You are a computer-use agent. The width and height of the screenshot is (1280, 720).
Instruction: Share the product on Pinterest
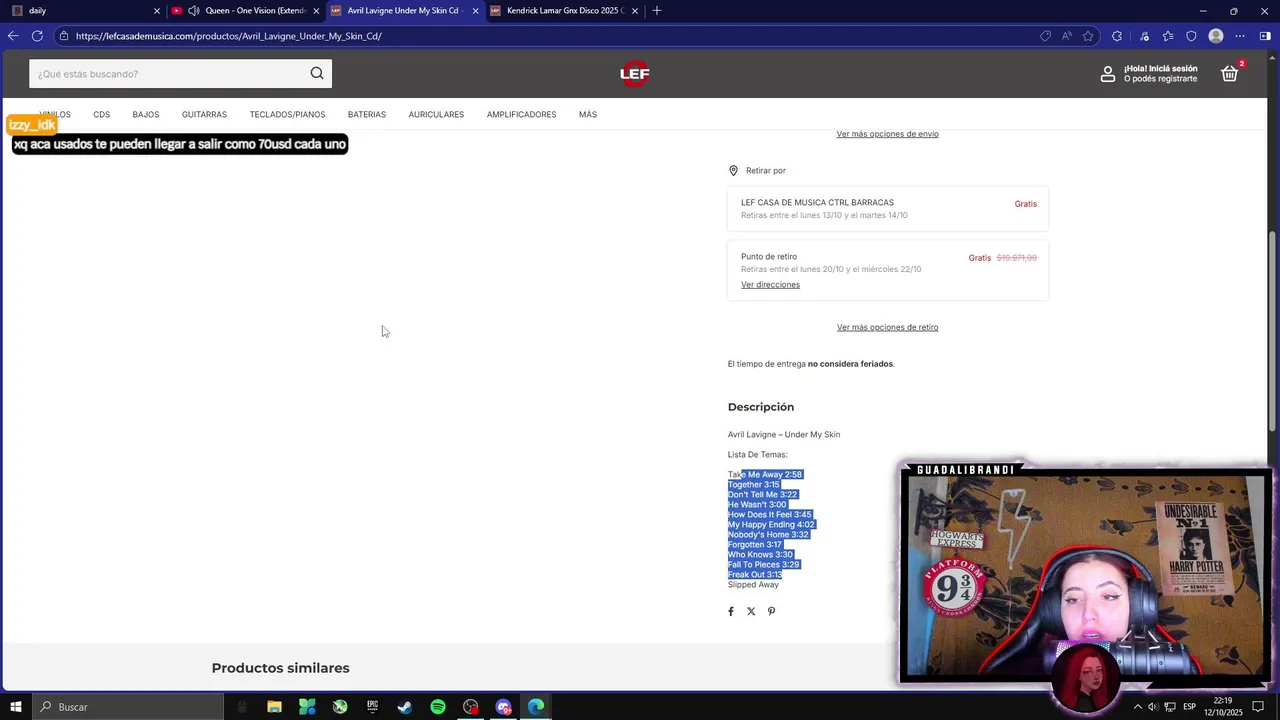click(x=771, y=611)
